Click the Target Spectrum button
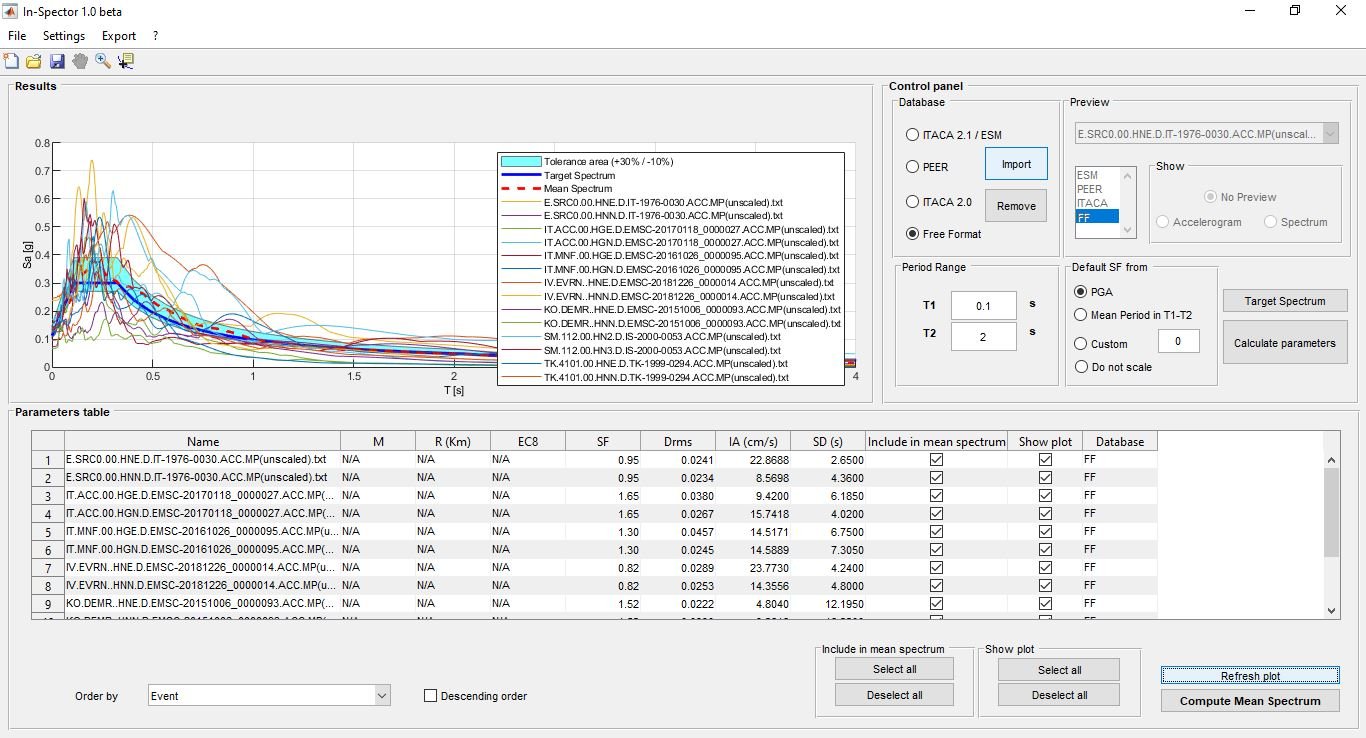This screenshot has height=738, width=1366. pos(1285,300)
